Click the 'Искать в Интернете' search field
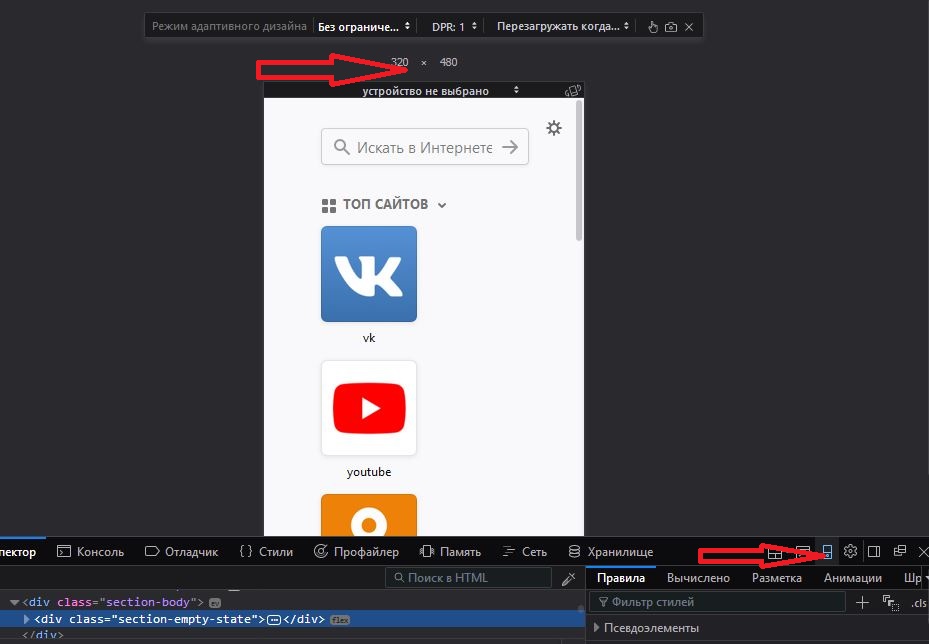 (424, 147)
